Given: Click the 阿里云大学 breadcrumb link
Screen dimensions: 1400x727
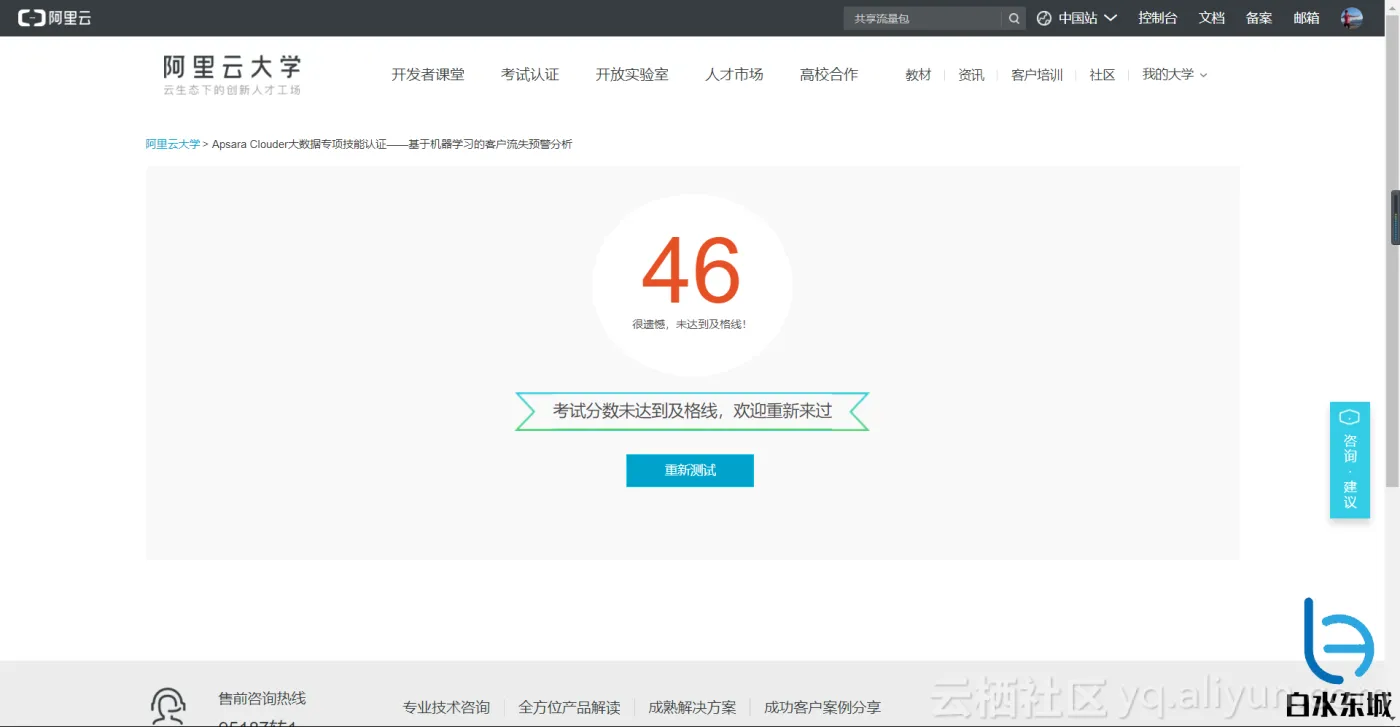Looking at the screenshot, I should [x=173, y=144].
